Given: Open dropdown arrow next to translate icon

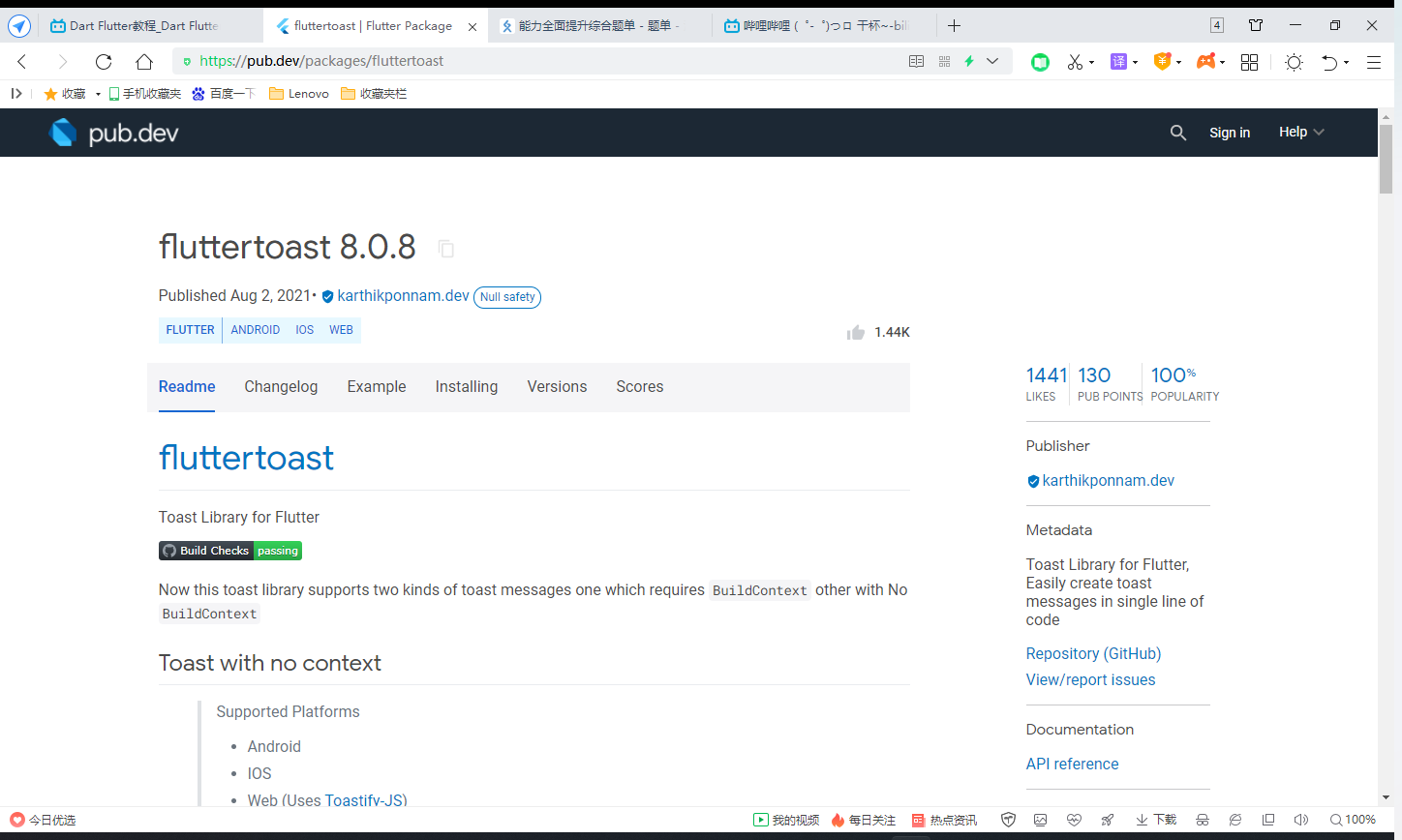Looking at the screenshot, I should tap(1135, 63).
